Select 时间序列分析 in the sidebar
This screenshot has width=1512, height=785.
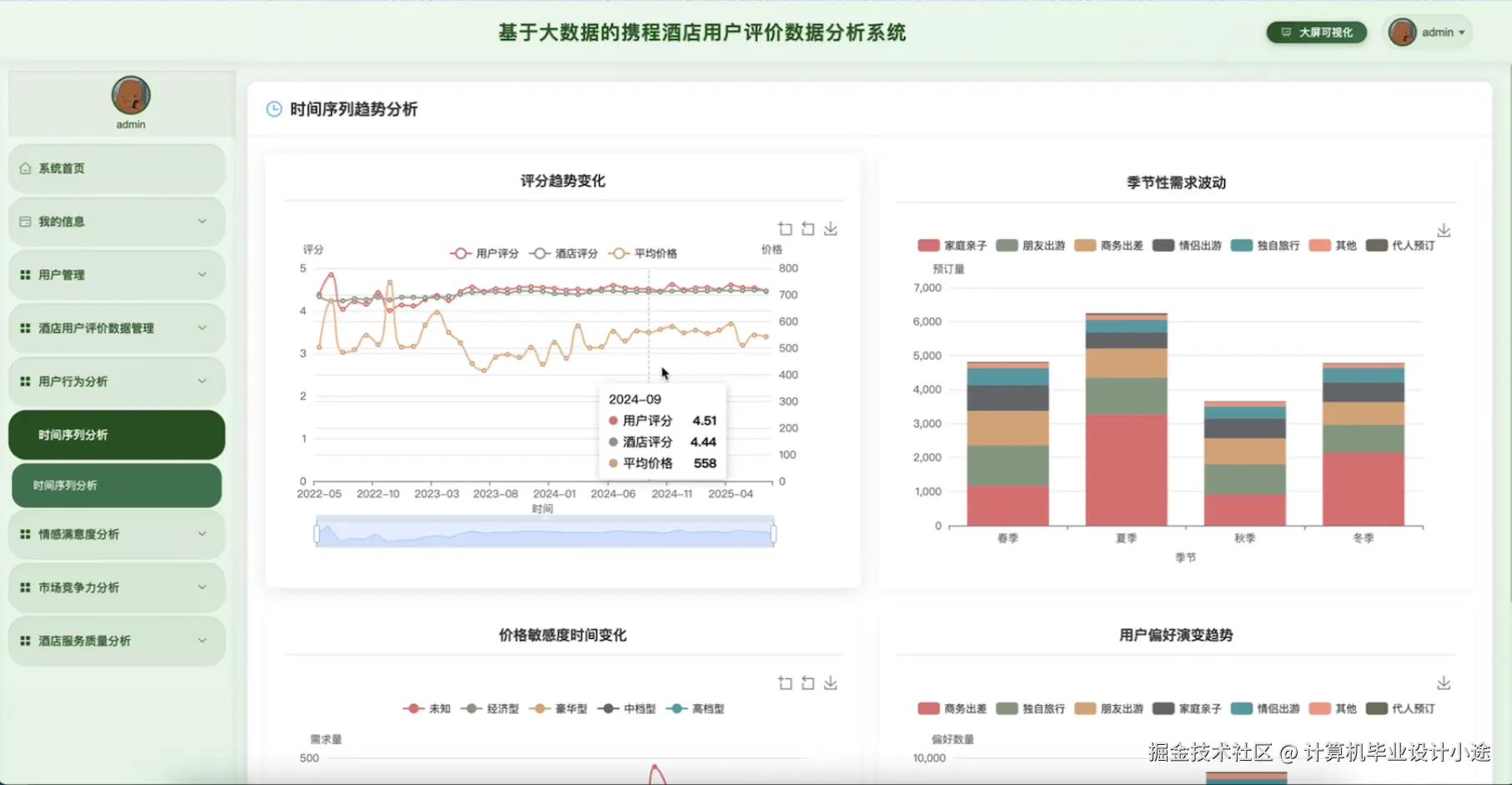116,485
